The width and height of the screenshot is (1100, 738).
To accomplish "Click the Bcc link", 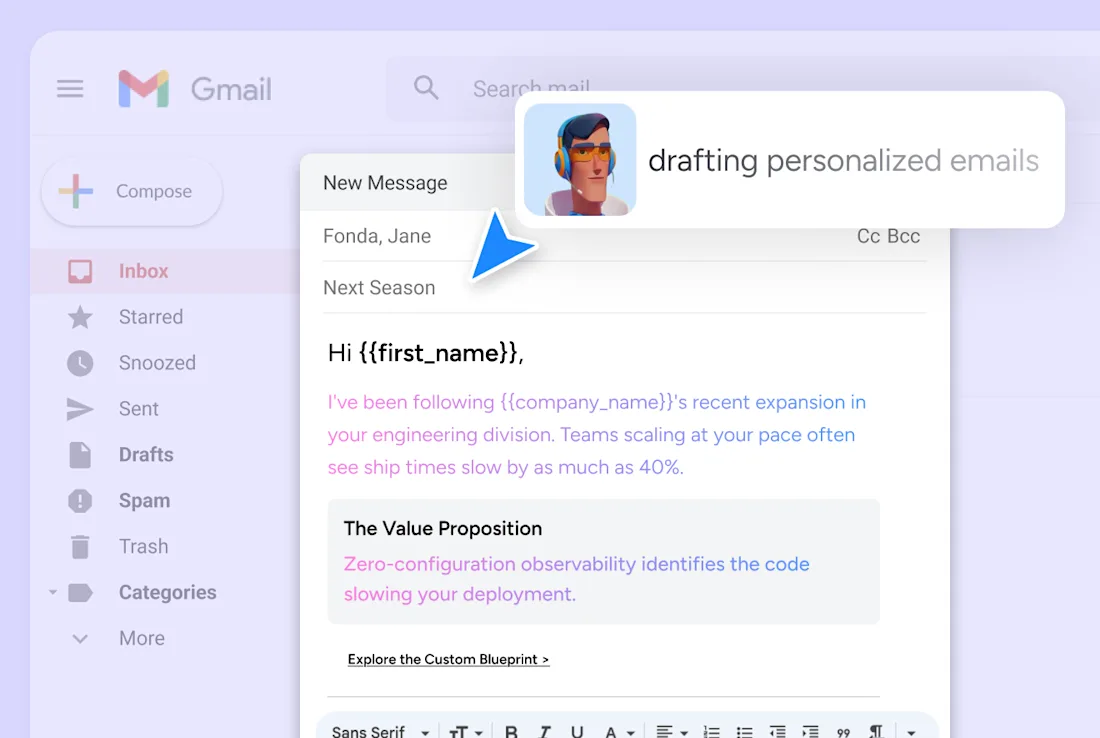I will (x=904, y=236).
